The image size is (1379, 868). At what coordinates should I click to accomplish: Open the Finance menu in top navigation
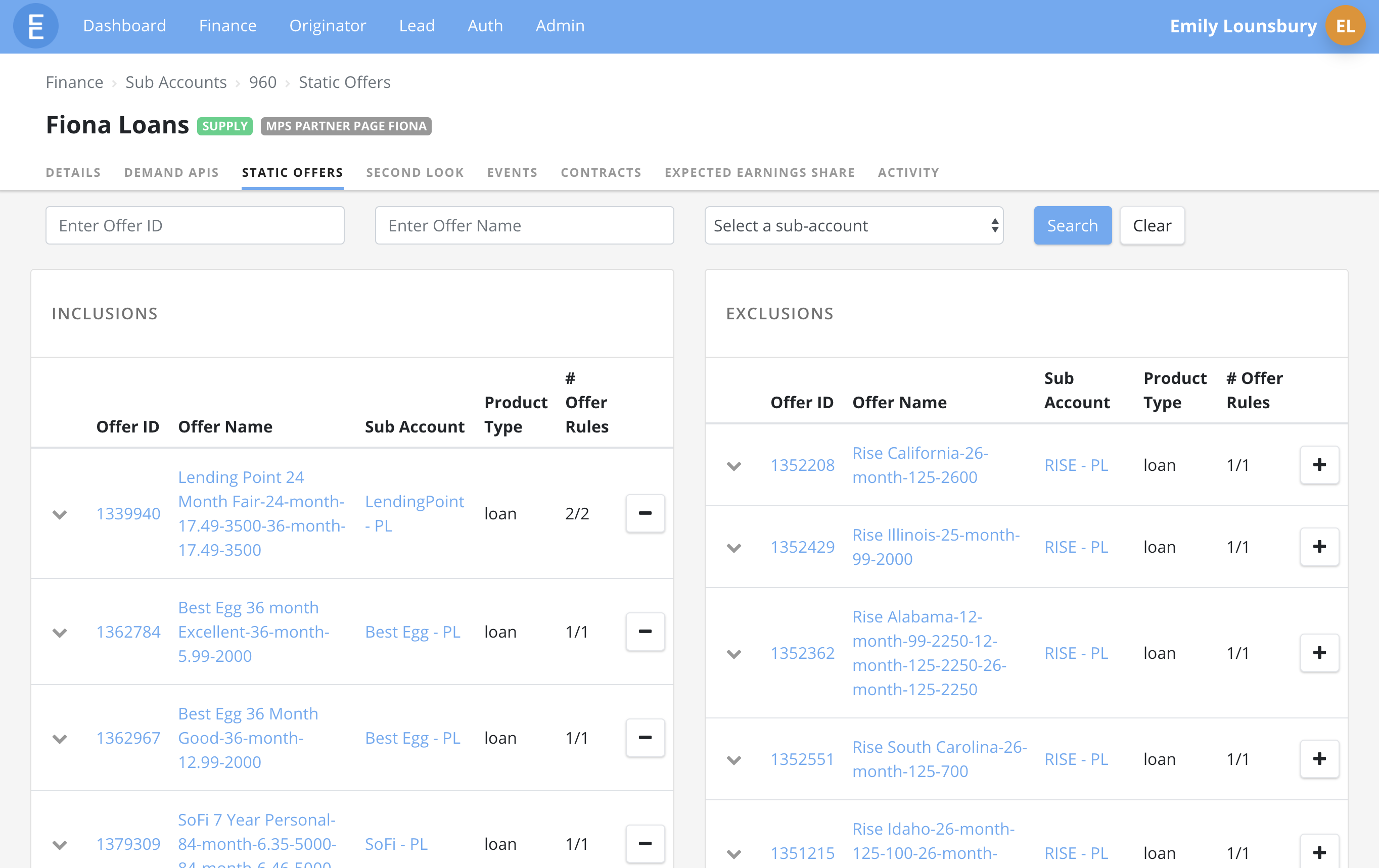[x=227, y=26]
